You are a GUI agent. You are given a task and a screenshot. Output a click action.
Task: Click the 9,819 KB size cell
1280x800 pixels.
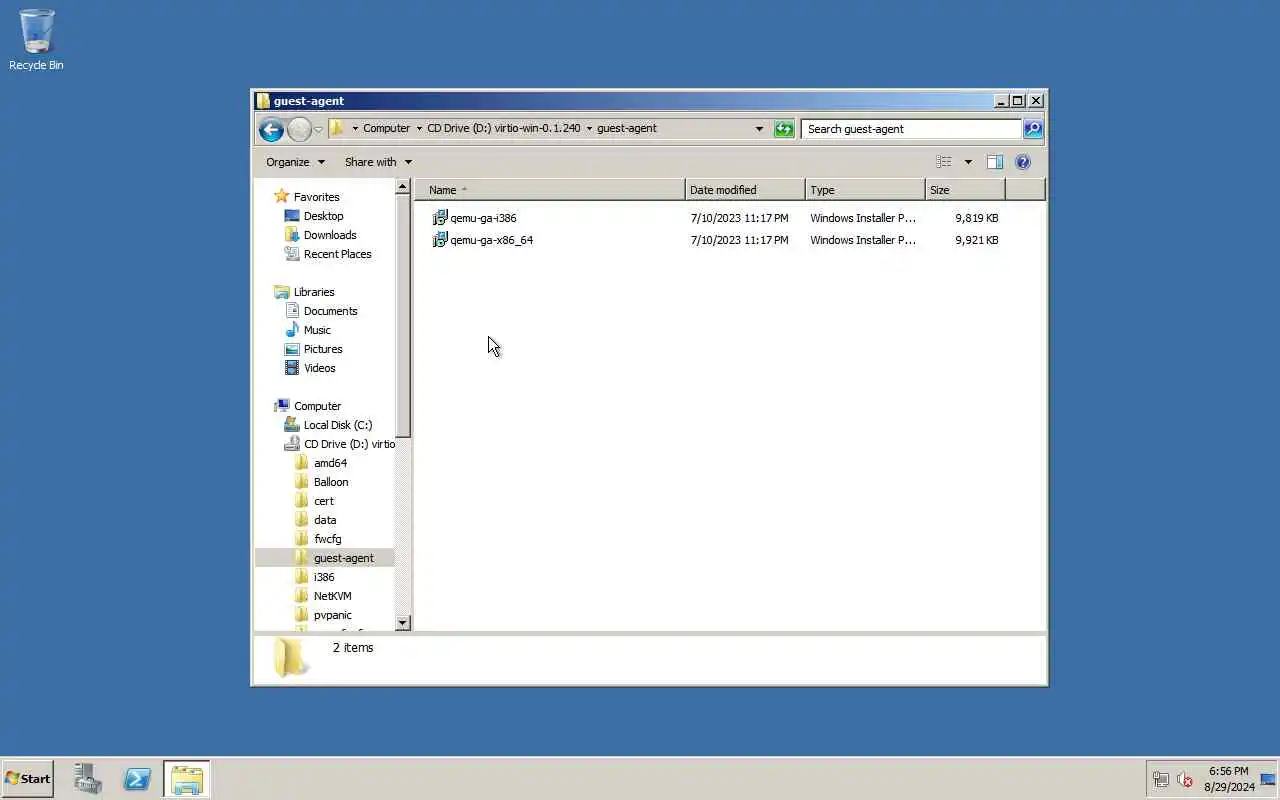pyautogui.click(x=976, y=218)
